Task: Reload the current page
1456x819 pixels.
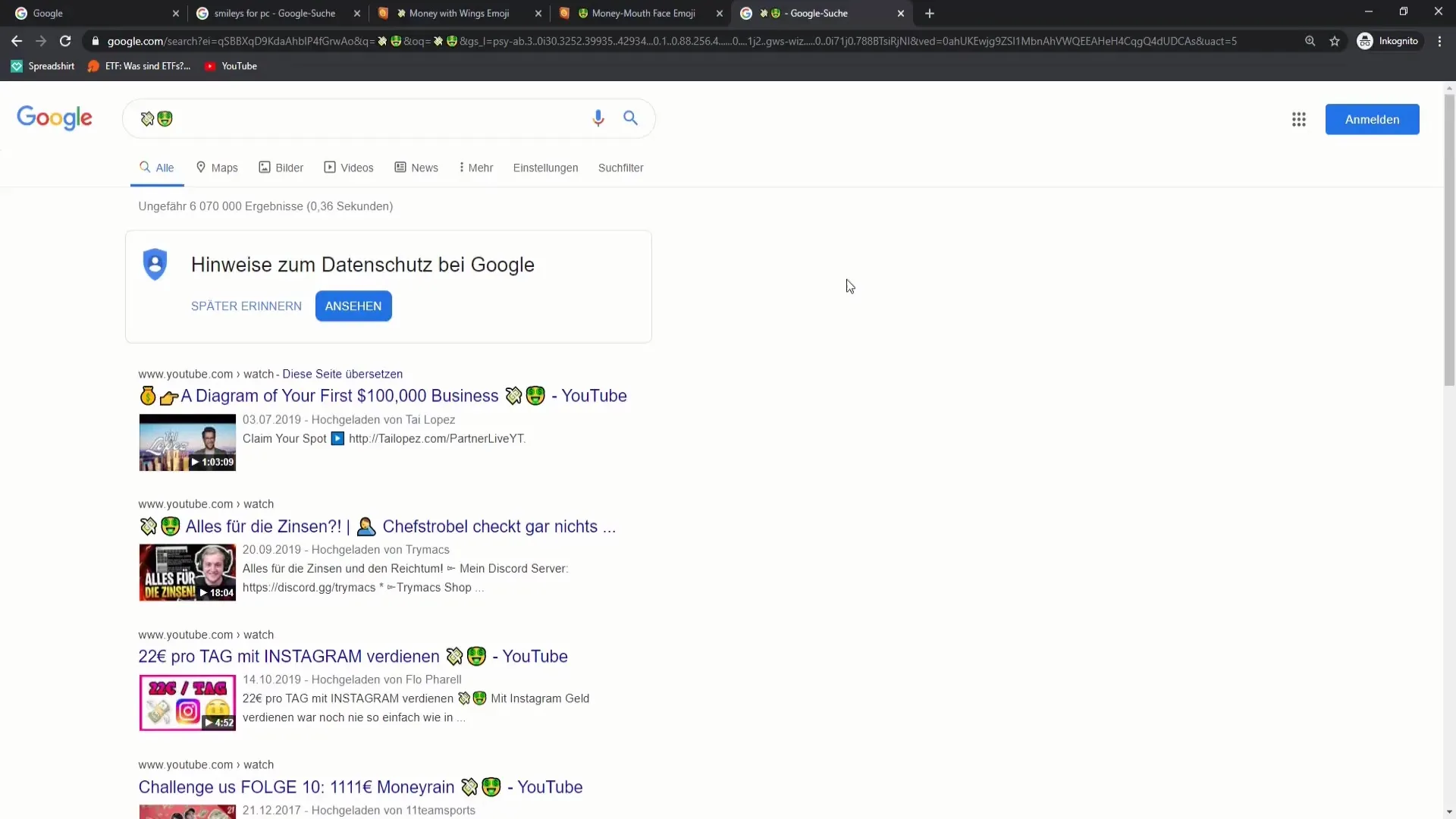Action: [x=65, y=41]
